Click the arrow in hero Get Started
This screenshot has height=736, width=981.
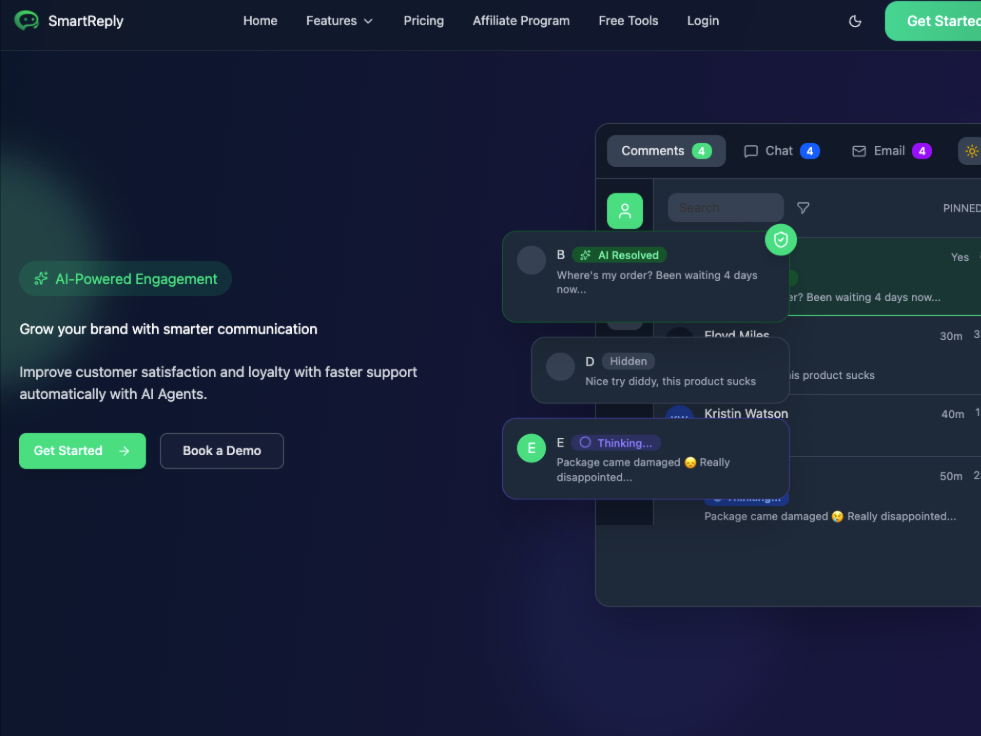click(124, 451)
